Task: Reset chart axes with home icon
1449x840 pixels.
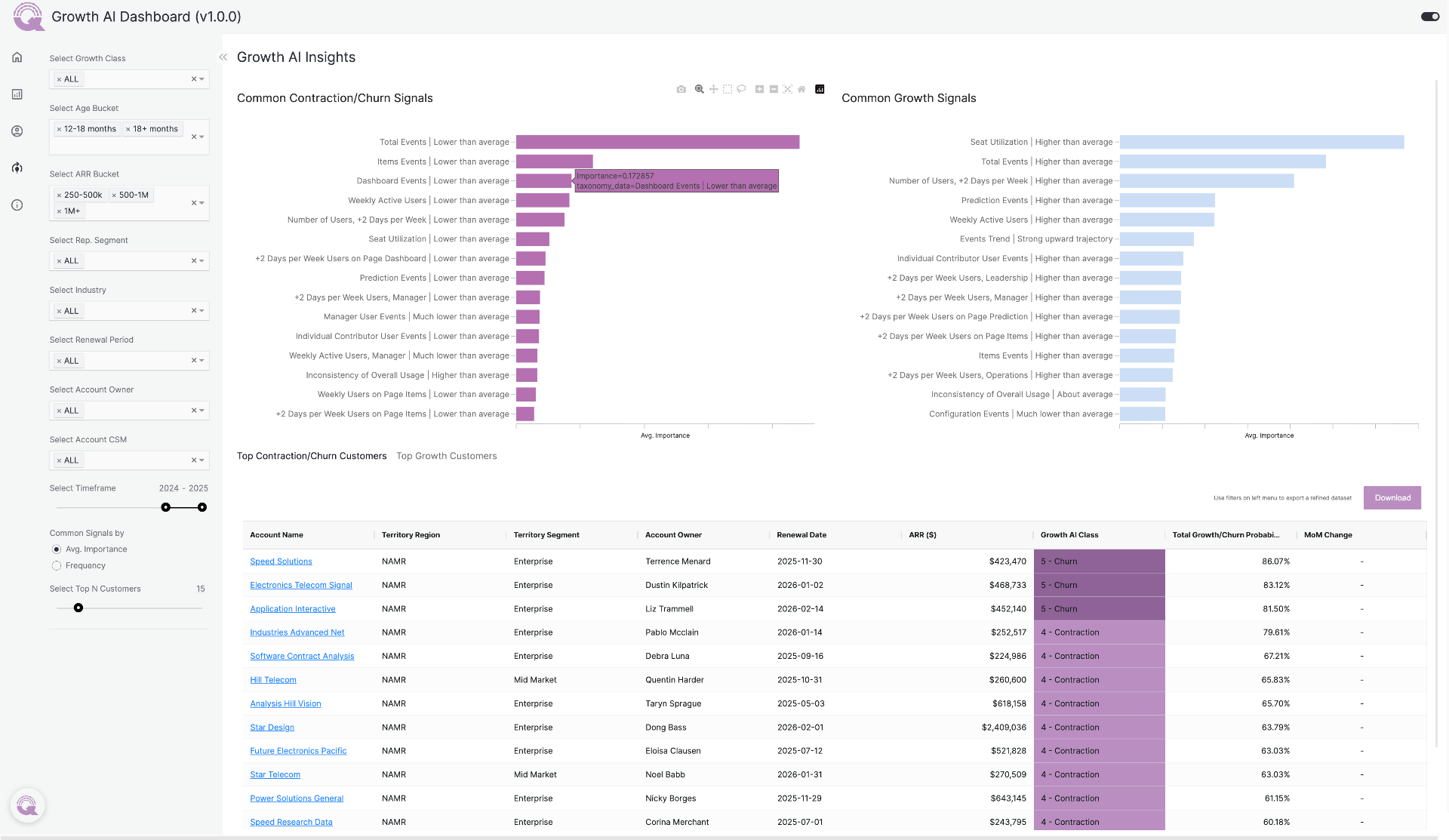Action: coord(801,89)
